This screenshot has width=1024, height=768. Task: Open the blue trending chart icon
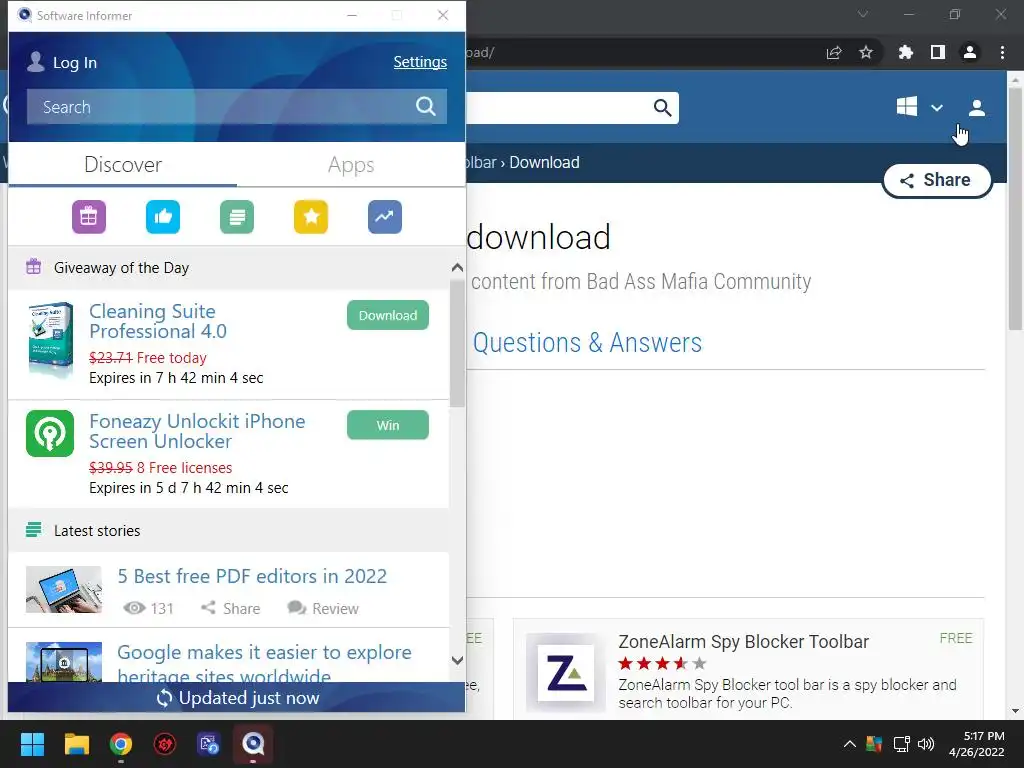coord(385,217)
